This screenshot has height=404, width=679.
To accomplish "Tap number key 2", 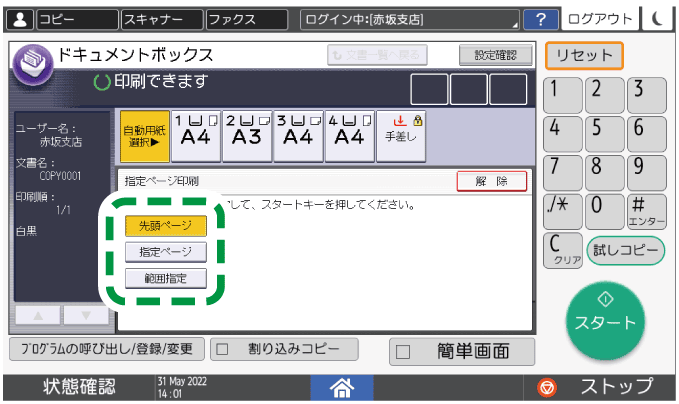I will coord(605,96).
